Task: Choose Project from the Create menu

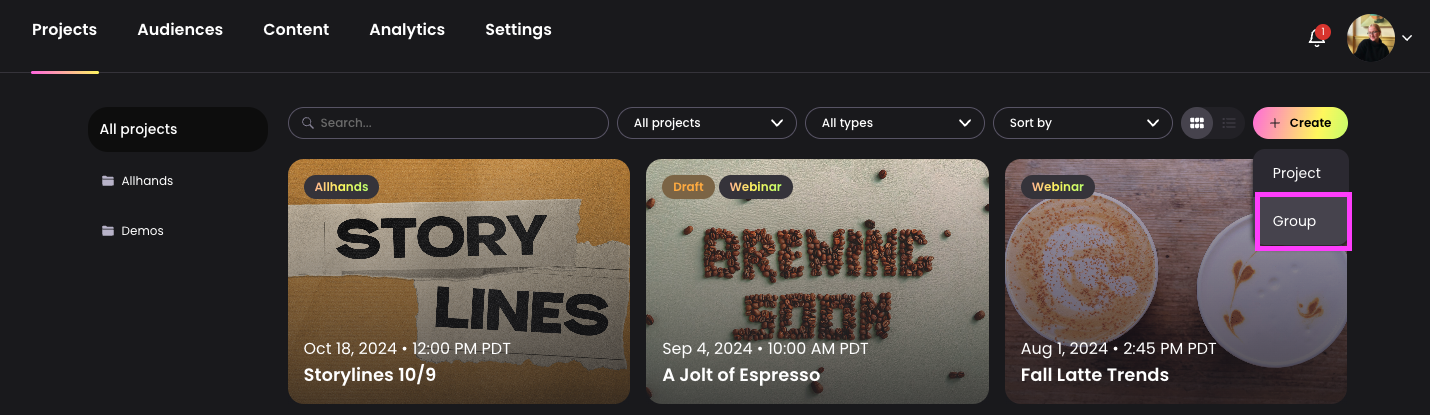Action: coord(1297,173)
